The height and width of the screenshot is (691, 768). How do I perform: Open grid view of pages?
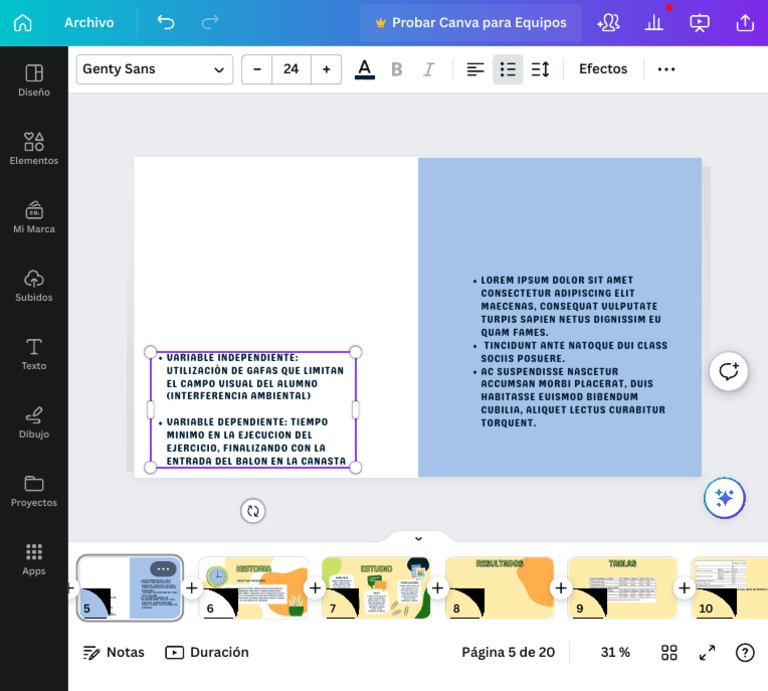[669, 652]
